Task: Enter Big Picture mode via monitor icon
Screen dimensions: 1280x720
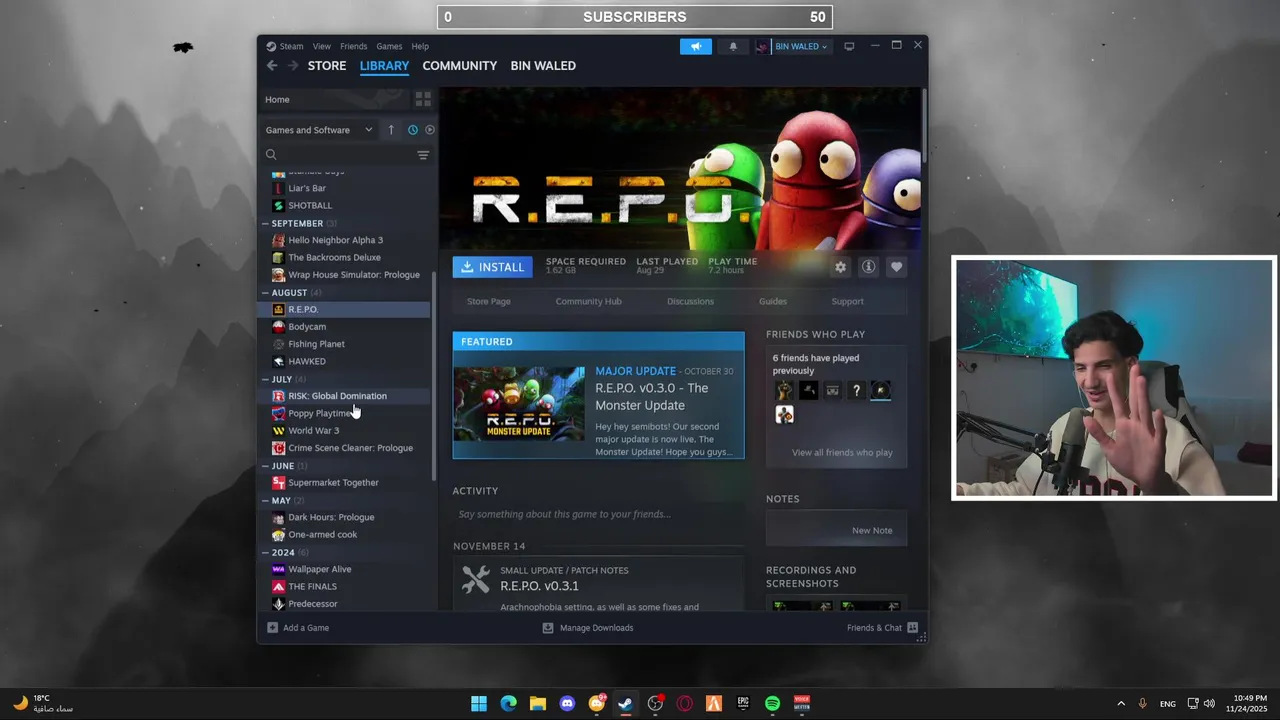Action: click(849, 46)
